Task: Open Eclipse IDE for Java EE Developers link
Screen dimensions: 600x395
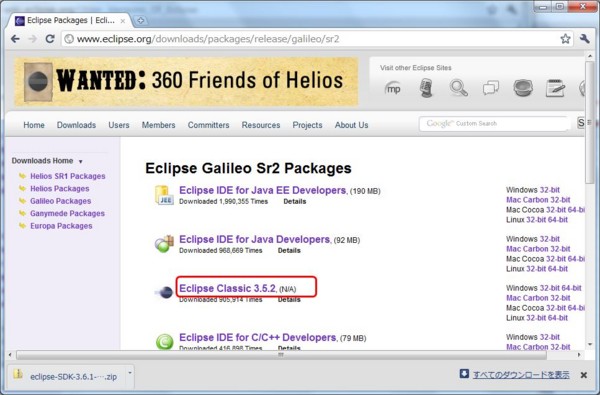Action: (x=262, y=190)
